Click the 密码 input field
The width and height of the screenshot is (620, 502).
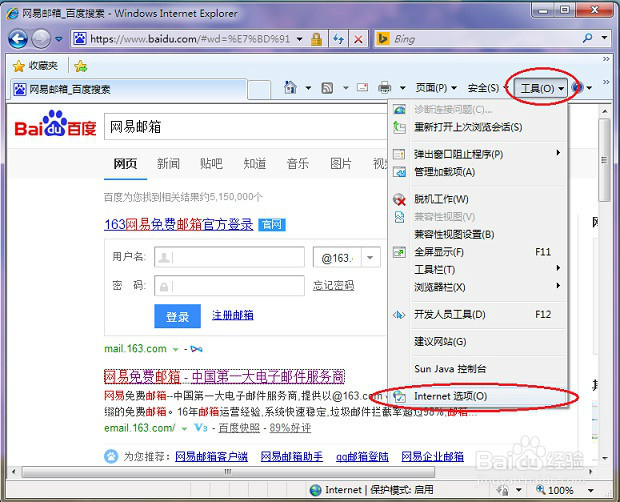[229, 285]
